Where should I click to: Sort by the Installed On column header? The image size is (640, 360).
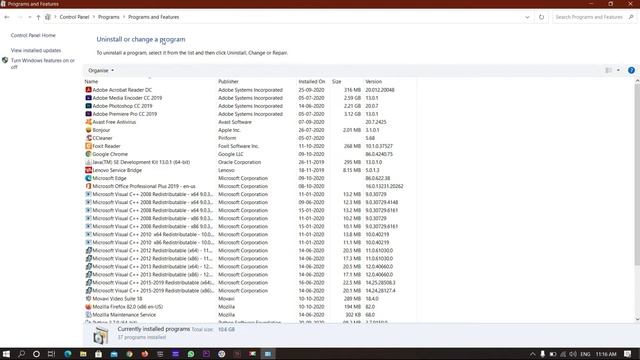313,82
